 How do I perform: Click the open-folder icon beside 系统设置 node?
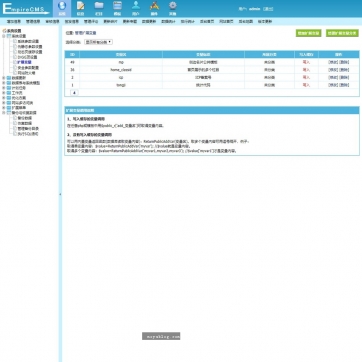point(9,36)
